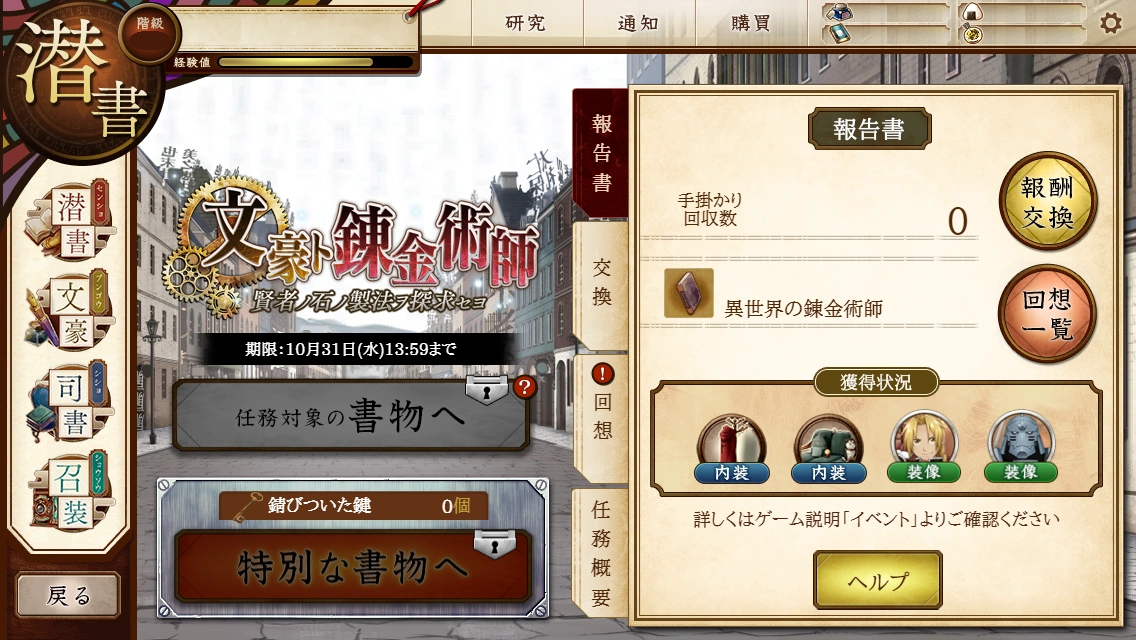Click the red candle 内装 reward icon
1136x640 pixels.
pyautogui.click(x=732, y=449)
